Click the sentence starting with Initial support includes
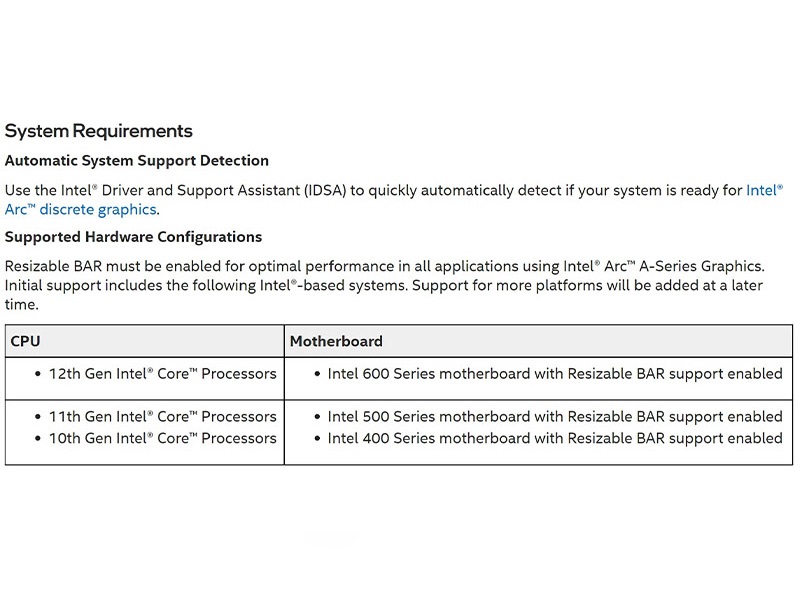The height and width of the screenshot is (600, 800). coord(200,286)
